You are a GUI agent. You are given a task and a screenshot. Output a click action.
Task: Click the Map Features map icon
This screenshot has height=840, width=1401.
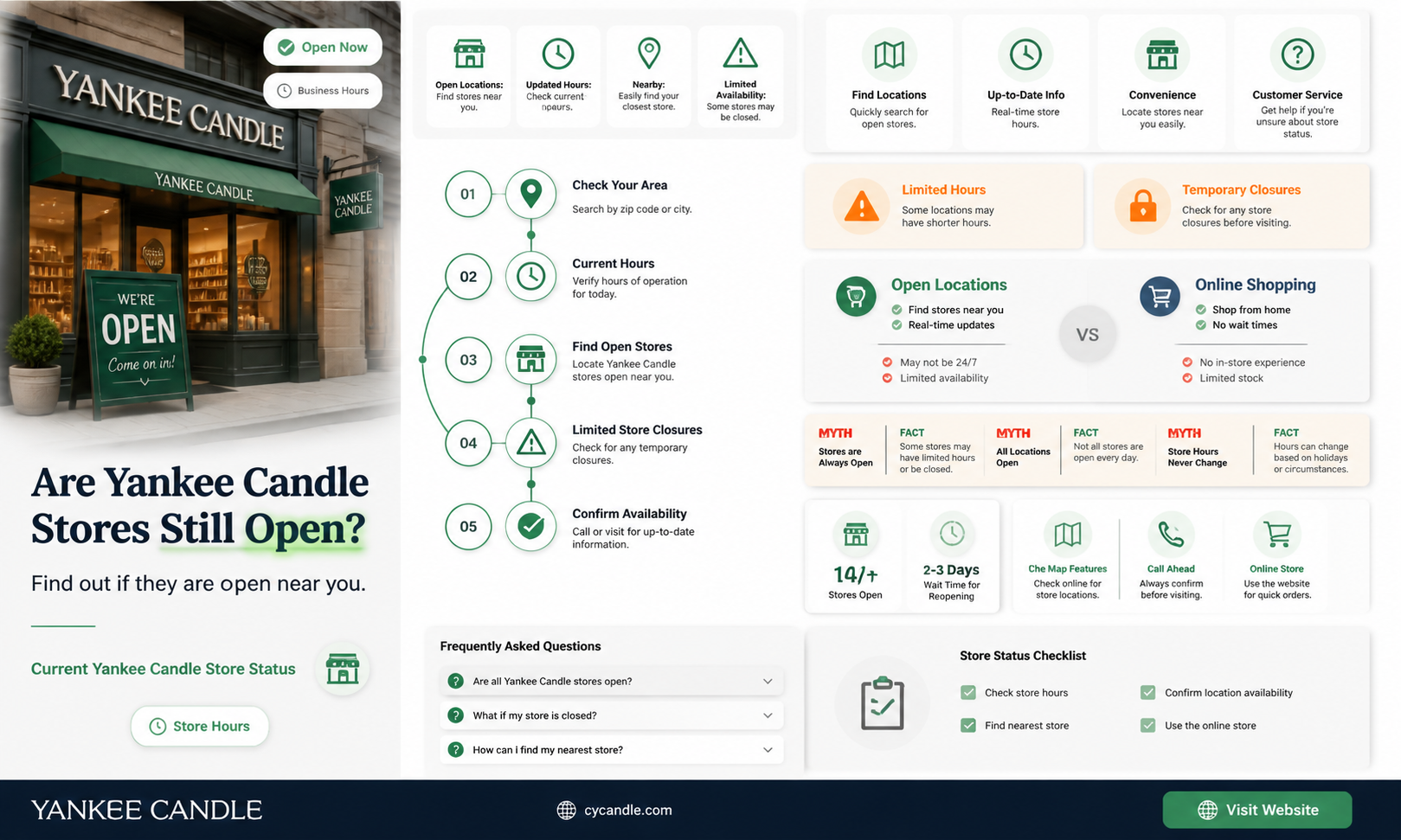[1067, 535]
